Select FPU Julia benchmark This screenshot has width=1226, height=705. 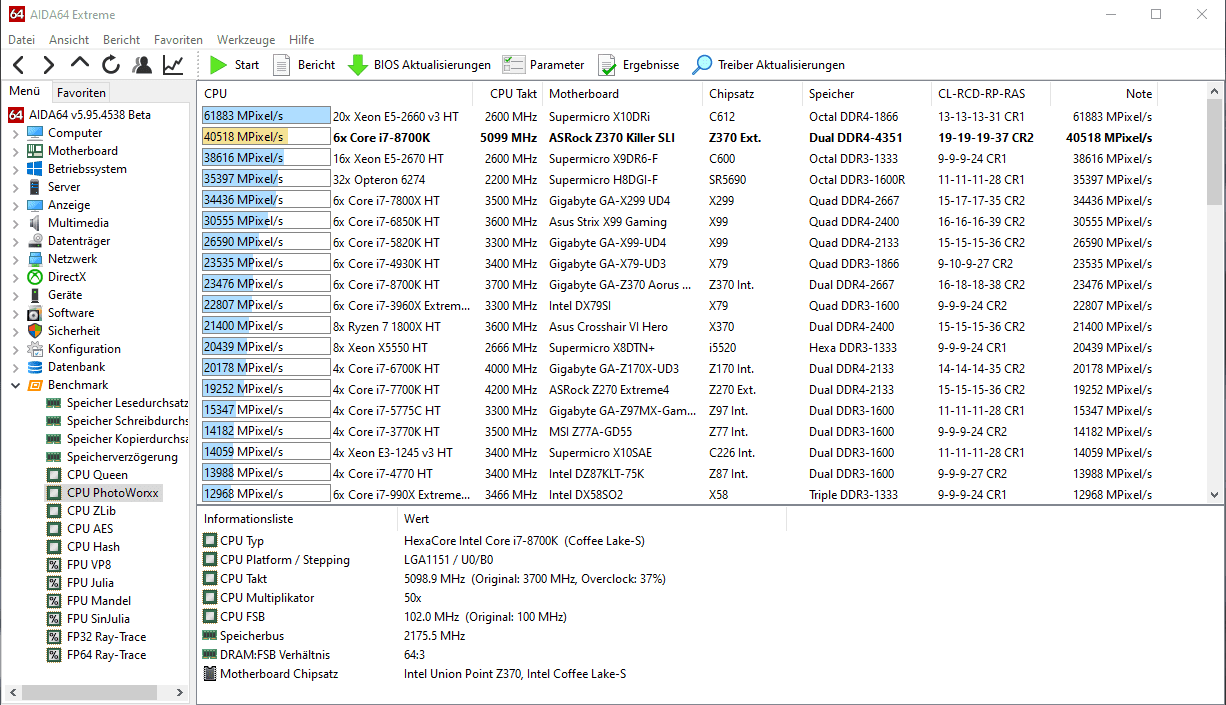click(x=80, y=583)
